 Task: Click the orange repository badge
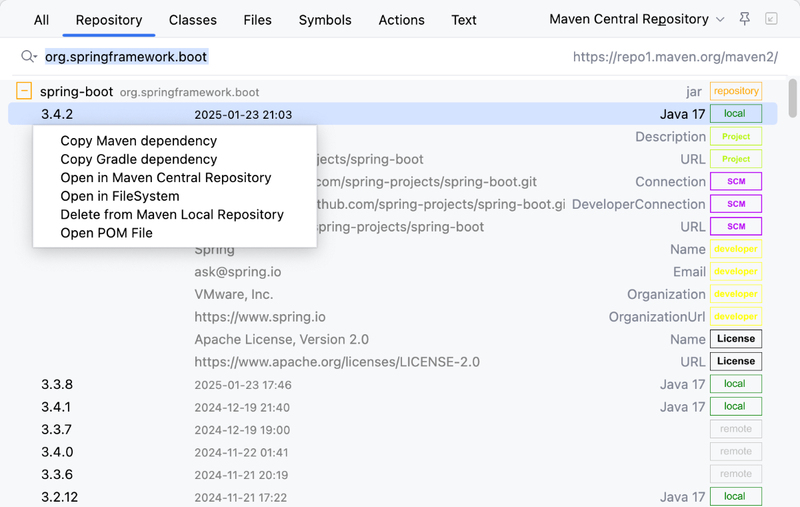click(736, 91)
